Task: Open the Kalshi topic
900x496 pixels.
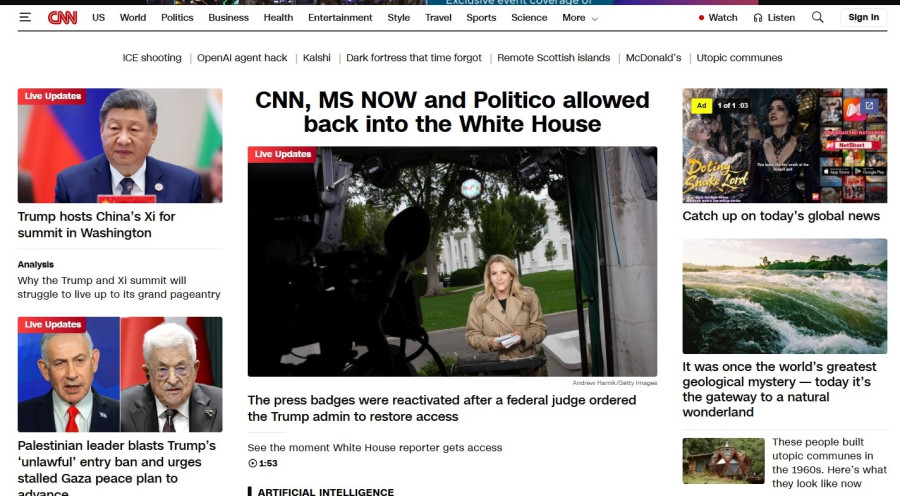Action: pyautogui.click(x=316, y=57)
